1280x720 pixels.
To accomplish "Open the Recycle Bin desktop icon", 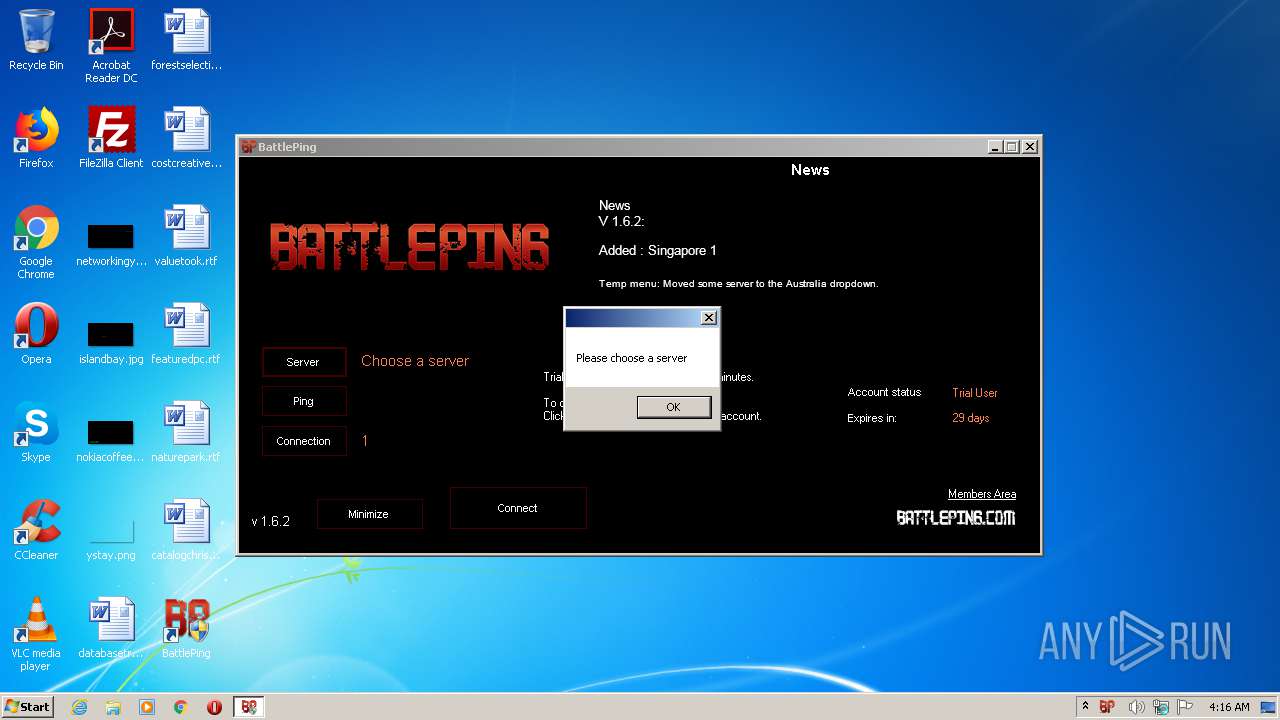I will [36, 40].
